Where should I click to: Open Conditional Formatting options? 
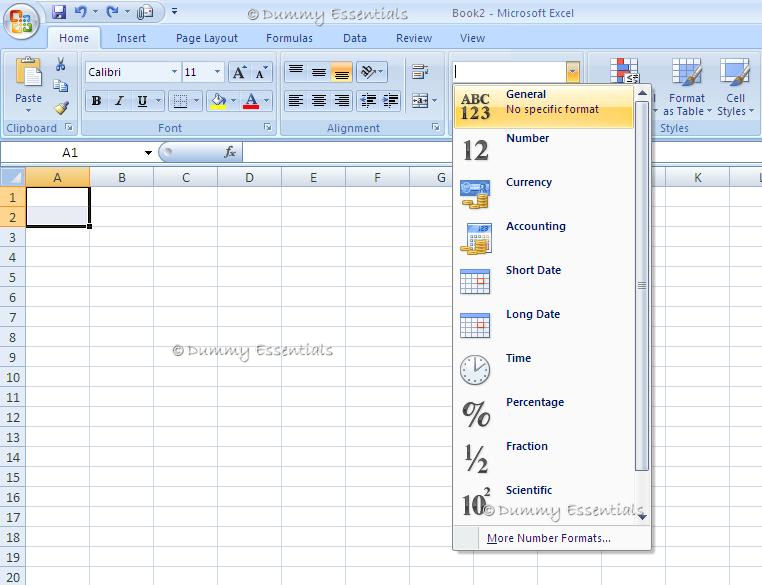pos(624,70)
